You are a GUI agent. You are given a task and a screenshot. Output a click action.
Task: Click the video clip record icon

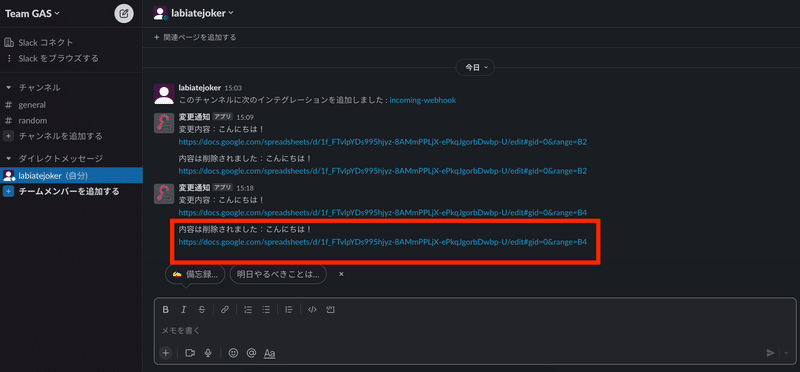coord(190,353)
